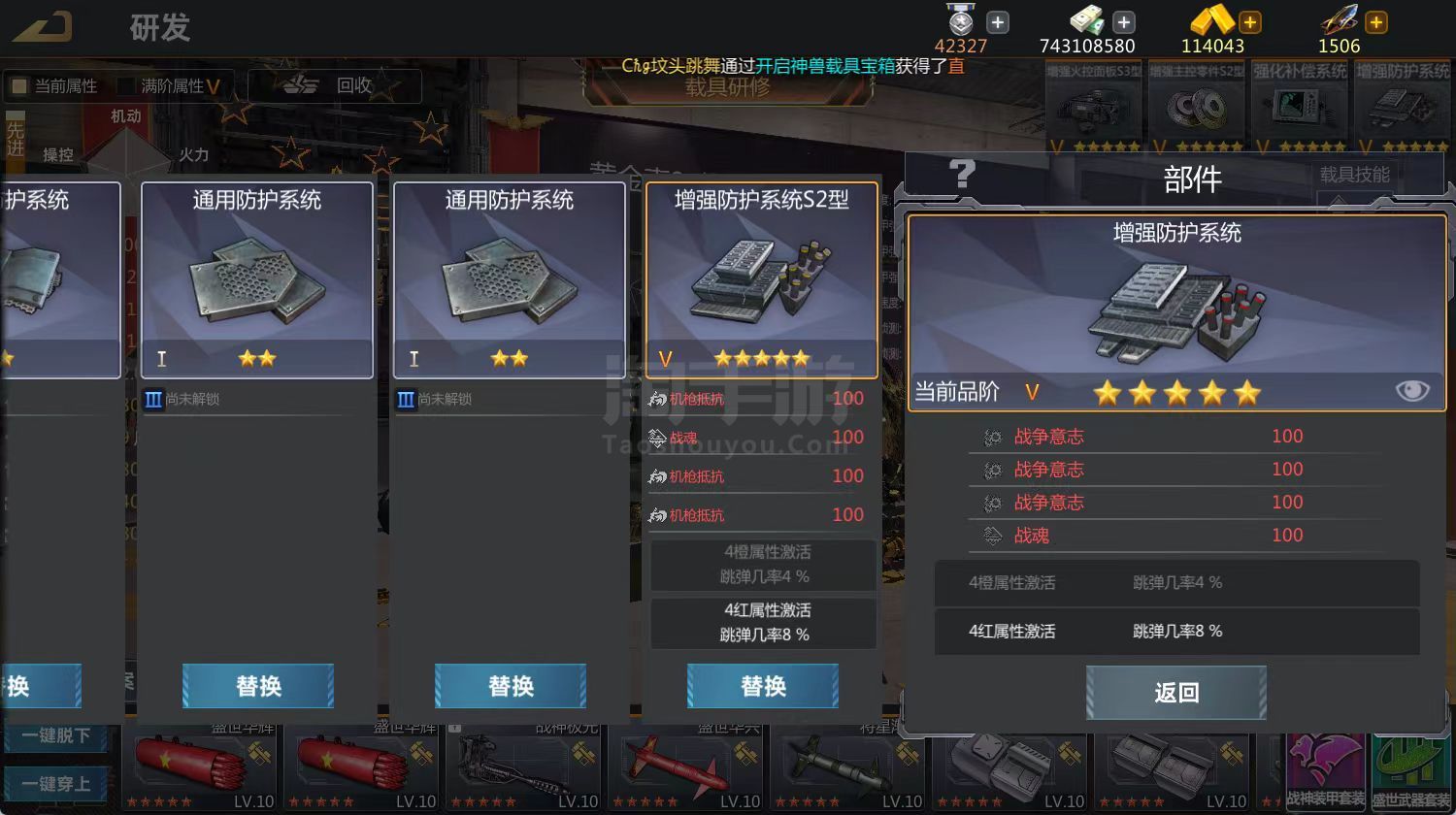Click the 一键穿上 button
1456x815 pixels.
click(55, 783)
